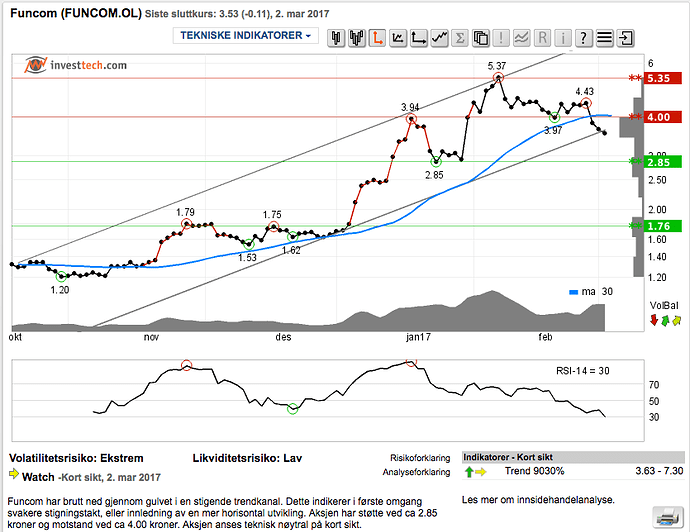The image size is (690, 532).
Task: Click the copy pages icon in toolbar
Action: (x=481, y=38)
